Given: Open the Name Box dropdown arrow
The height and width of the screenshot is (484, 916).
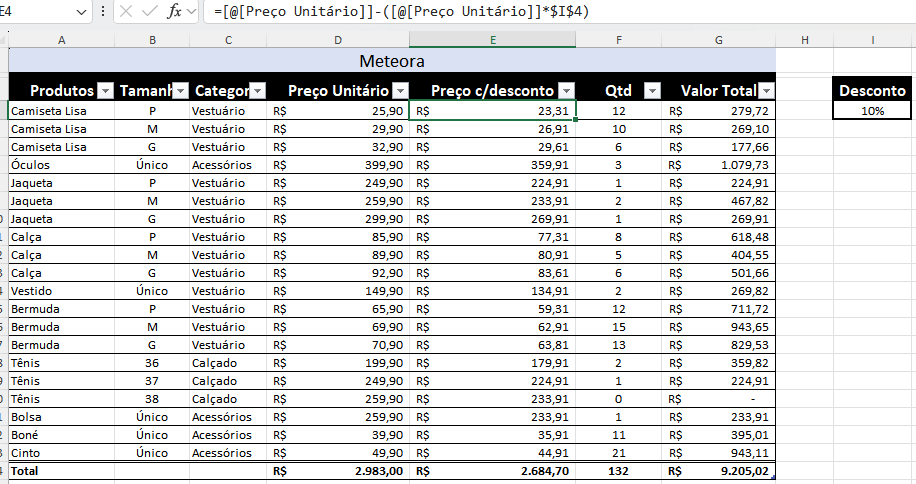Looking at the screenshot, I should tap(81, 12).
